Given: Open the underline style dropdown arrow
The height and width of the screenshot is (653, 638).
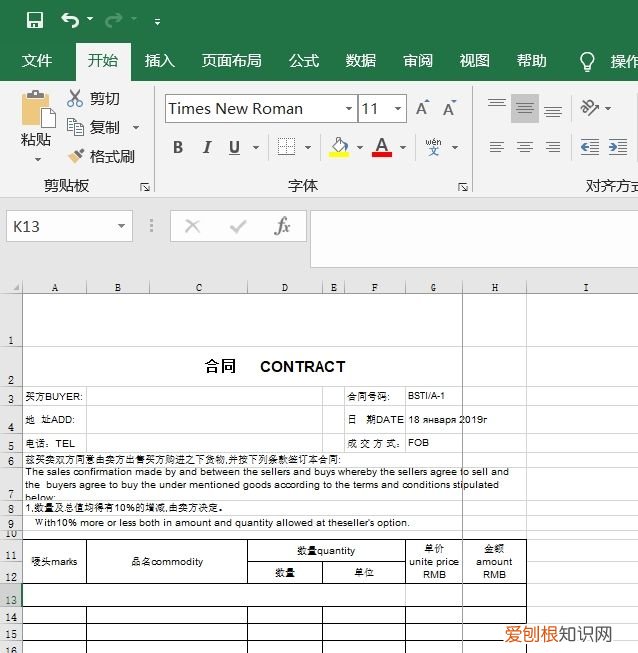Looking at the screenshot, I should 256,147.
